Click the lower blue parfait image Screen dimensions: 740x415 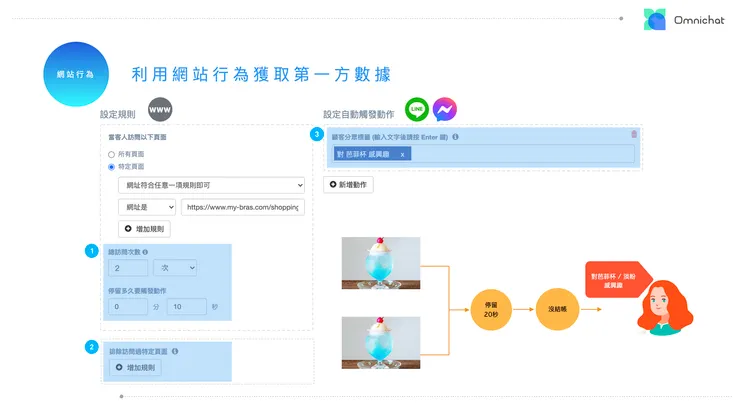coord(381,342)
